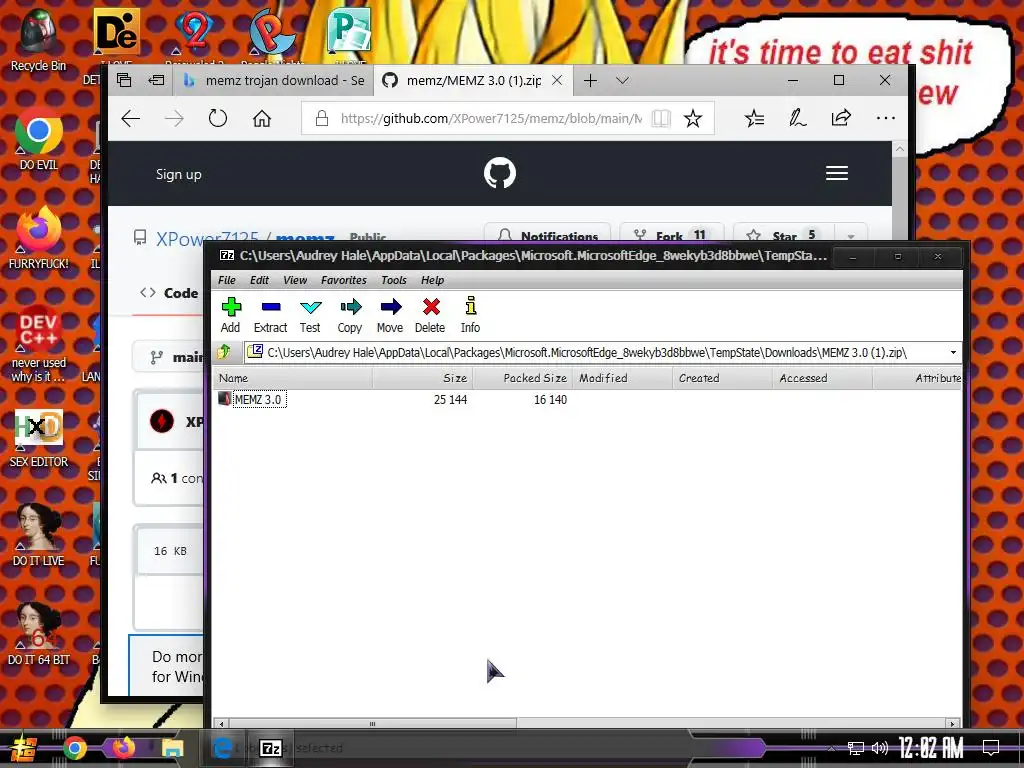Open the taskbar volume control
Image resolution: width=1024 pixels, height=768 pixels.
click(x=880, y=748)
